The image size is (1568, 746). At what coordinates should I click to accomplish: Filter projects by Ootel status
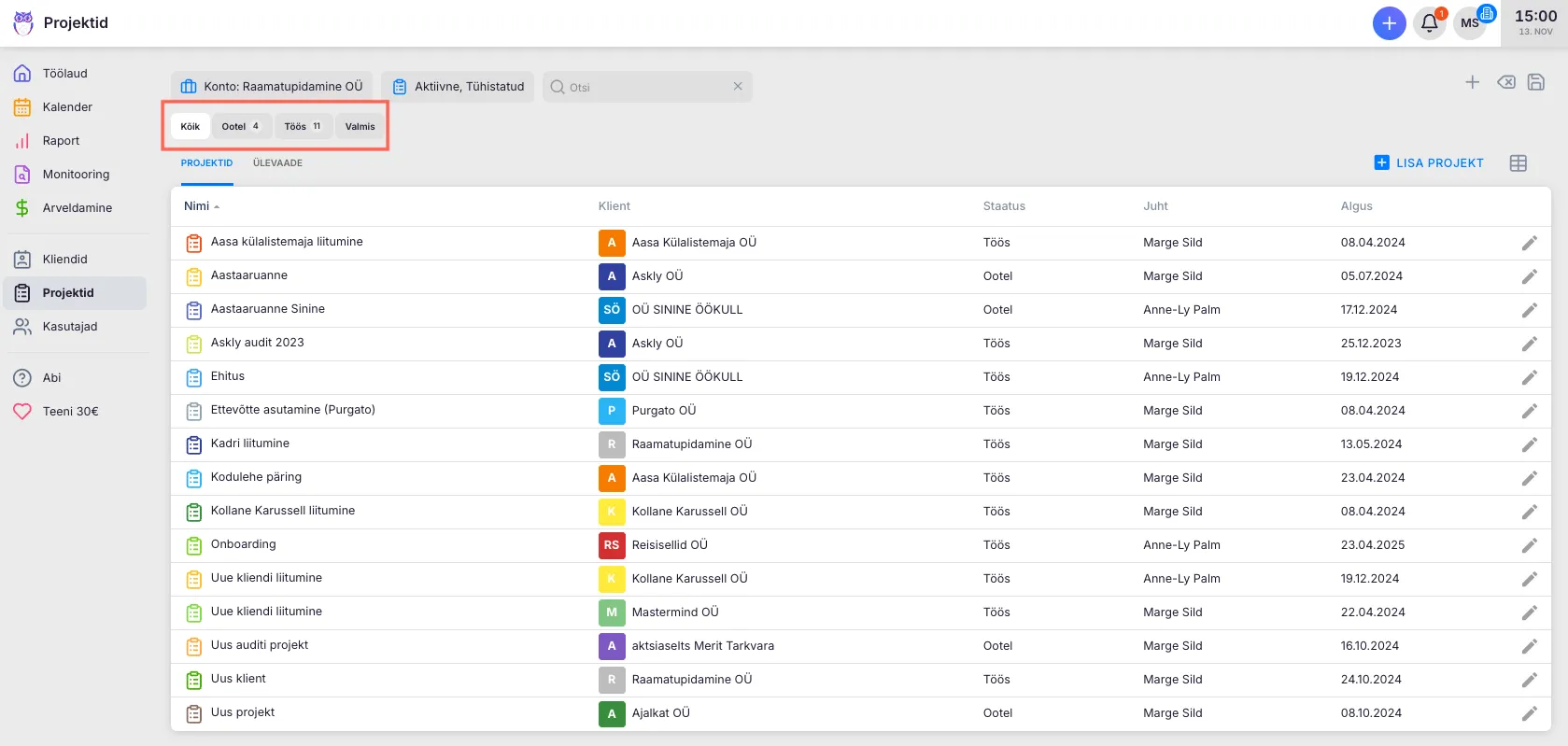click(x=241, y=127)
